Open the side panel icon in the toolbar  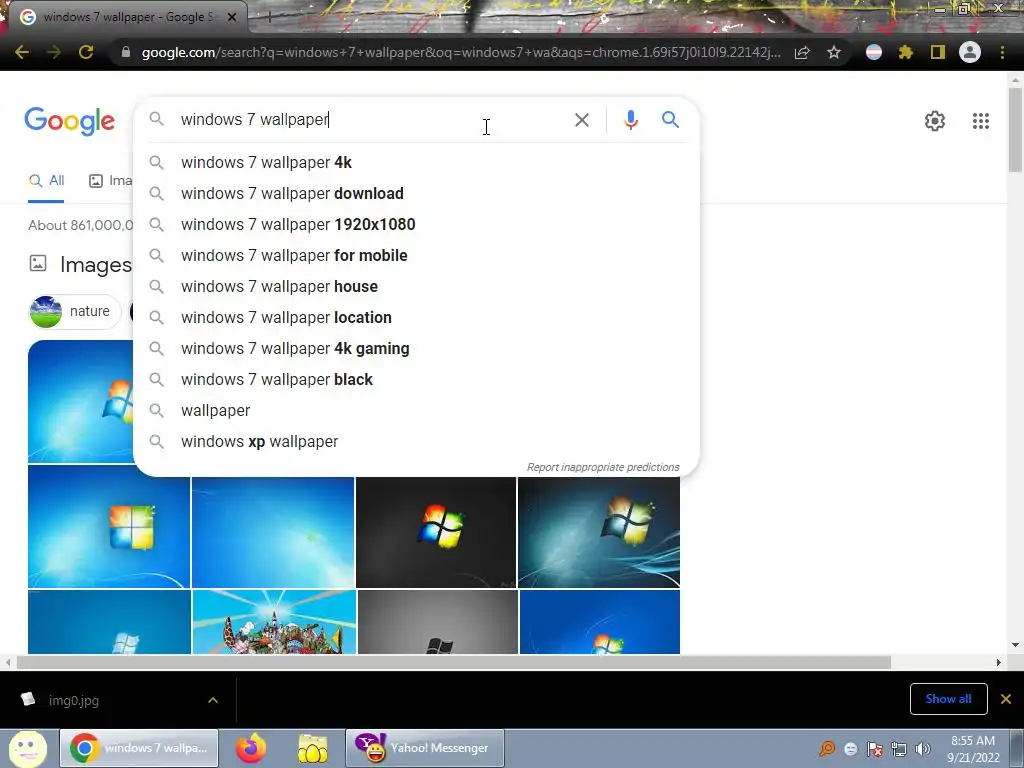click(938, 52)
